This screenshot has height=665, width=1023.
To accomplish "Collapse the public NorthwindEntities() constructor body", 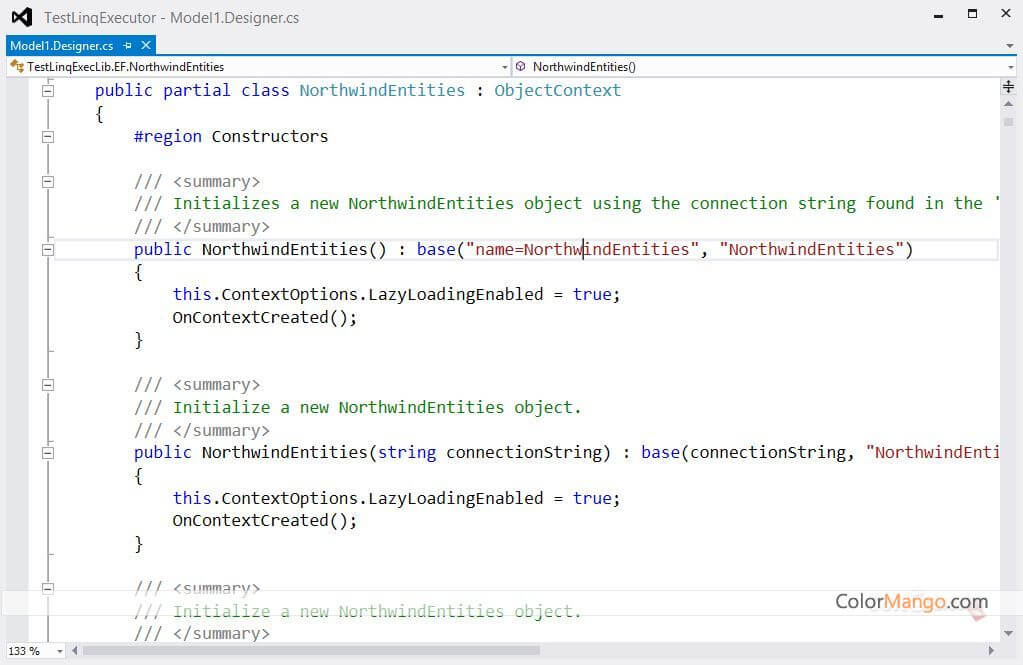I will click(47, 249).
